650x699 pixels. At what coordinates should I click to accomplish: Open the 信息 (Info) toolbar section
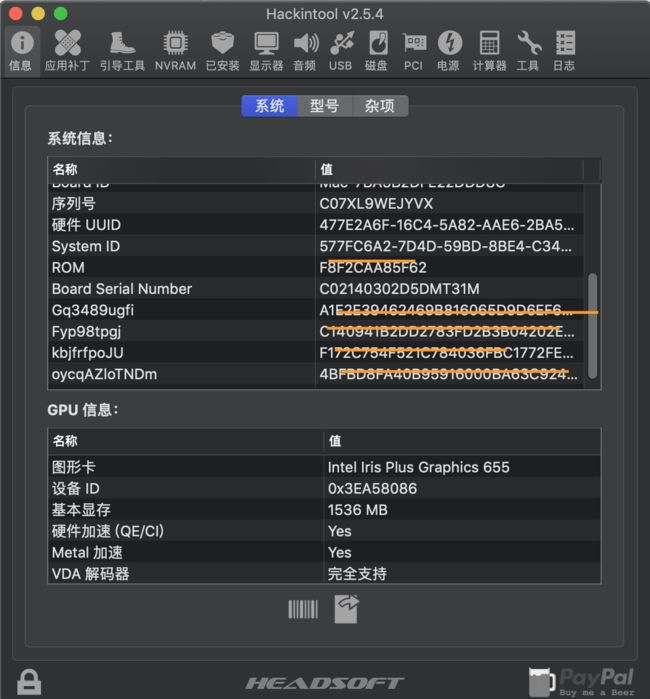[x=21, y=50]
